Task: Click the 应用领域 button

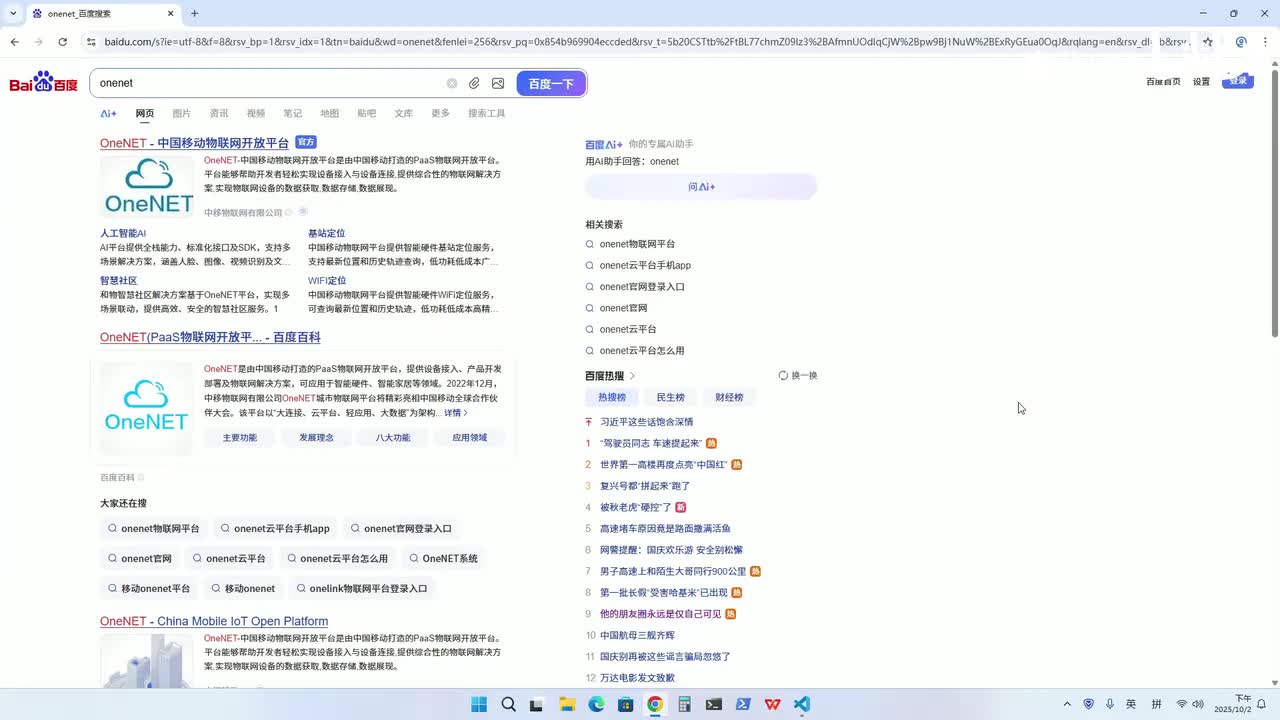Action: coord(470,437)
